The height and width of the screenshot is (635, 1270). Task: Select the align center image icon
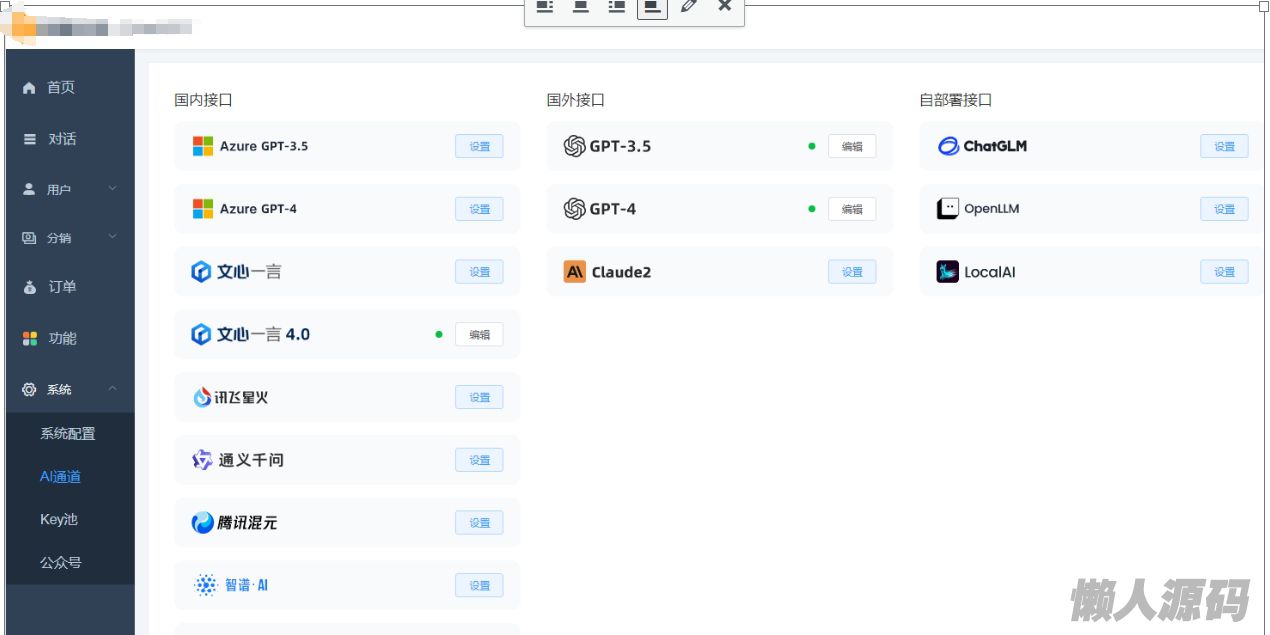point(580,6)
